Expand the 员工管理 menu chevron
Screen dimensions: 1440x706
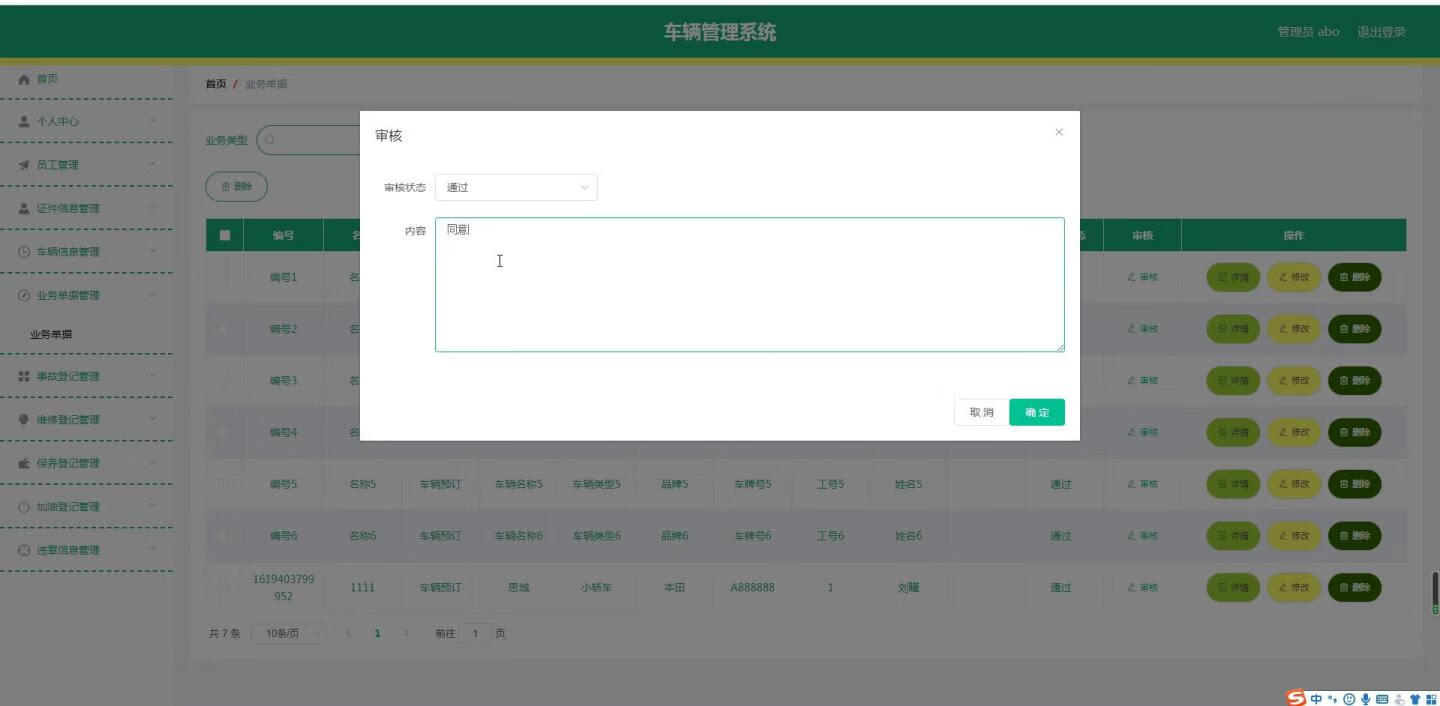[153, 165]
